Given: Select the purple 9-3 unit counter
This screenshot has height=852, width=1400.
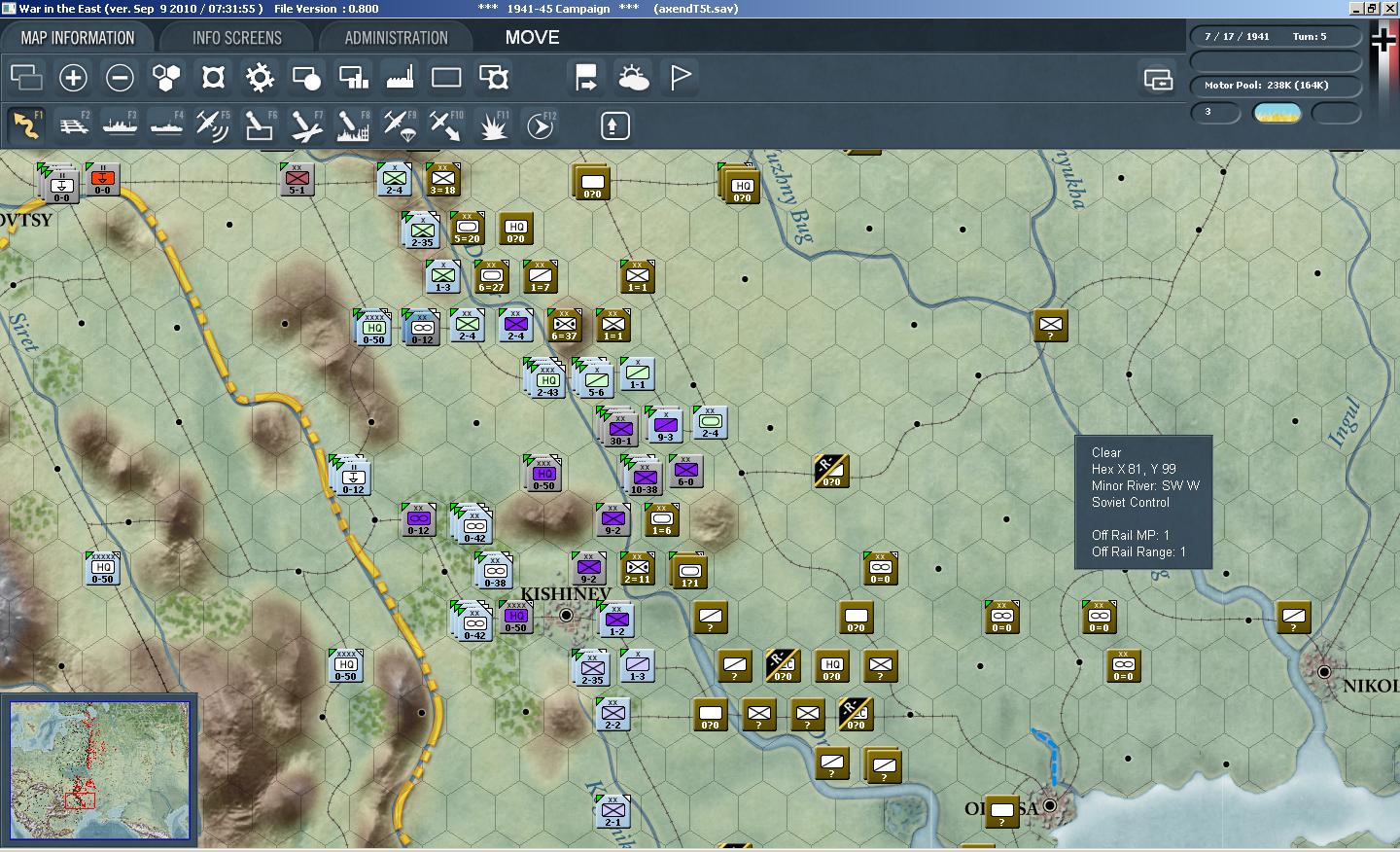Looking at the screenshot, I should pos(665,425).
